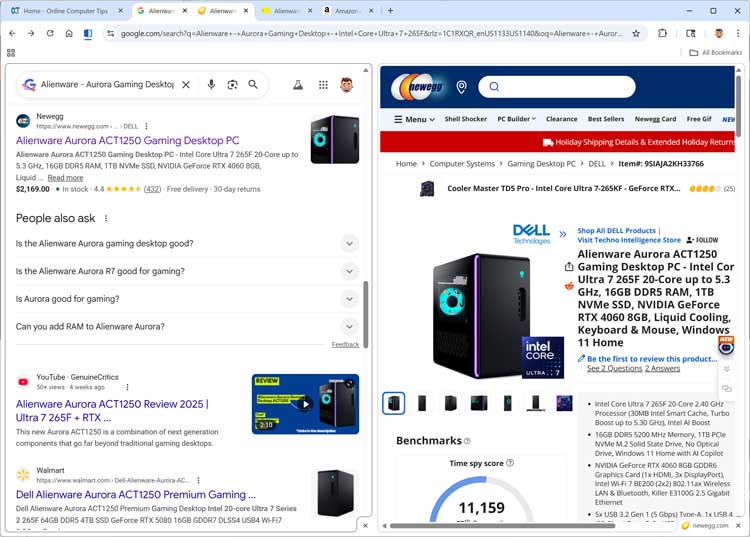This screenshot has width=750, height=537.
Task: Click Computer Systems breadcrumb
Action: click(462, 164)
